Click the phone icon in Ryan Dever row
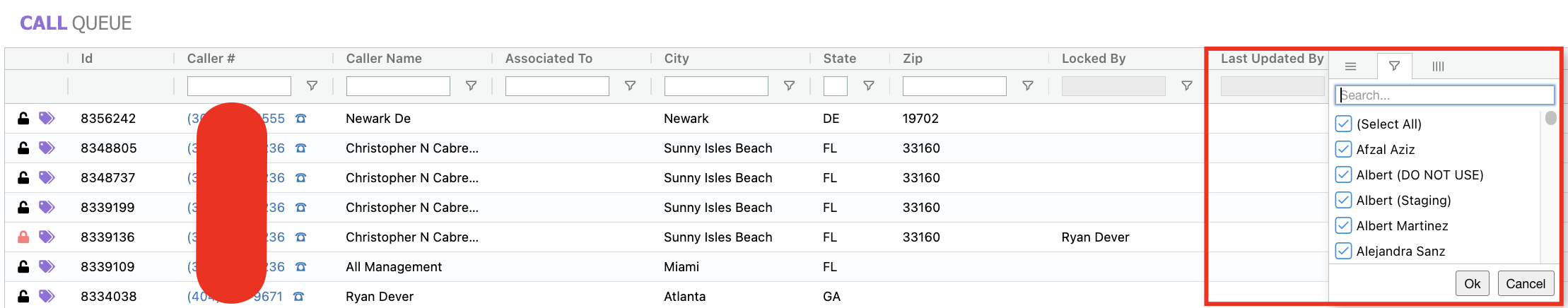 pos(298,297)
